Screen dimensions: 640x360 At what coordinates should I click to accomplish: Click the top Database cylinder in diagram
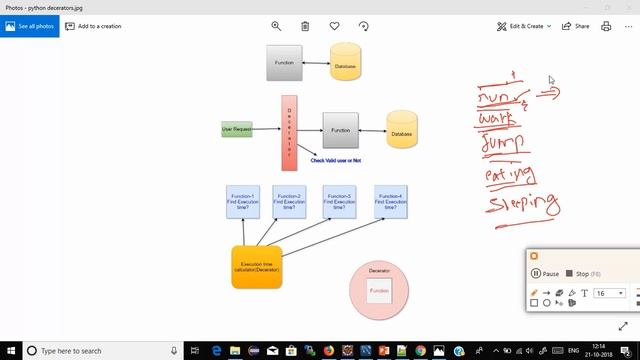345,61
